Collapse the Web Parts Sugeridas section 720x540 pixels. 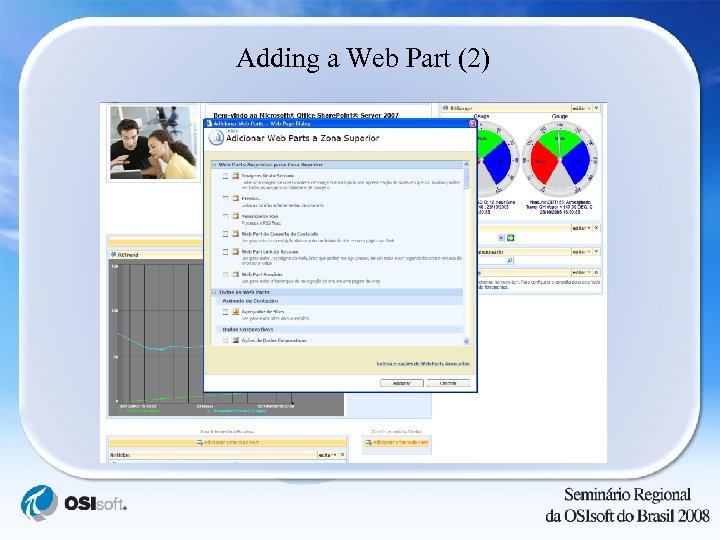point(214,164)
